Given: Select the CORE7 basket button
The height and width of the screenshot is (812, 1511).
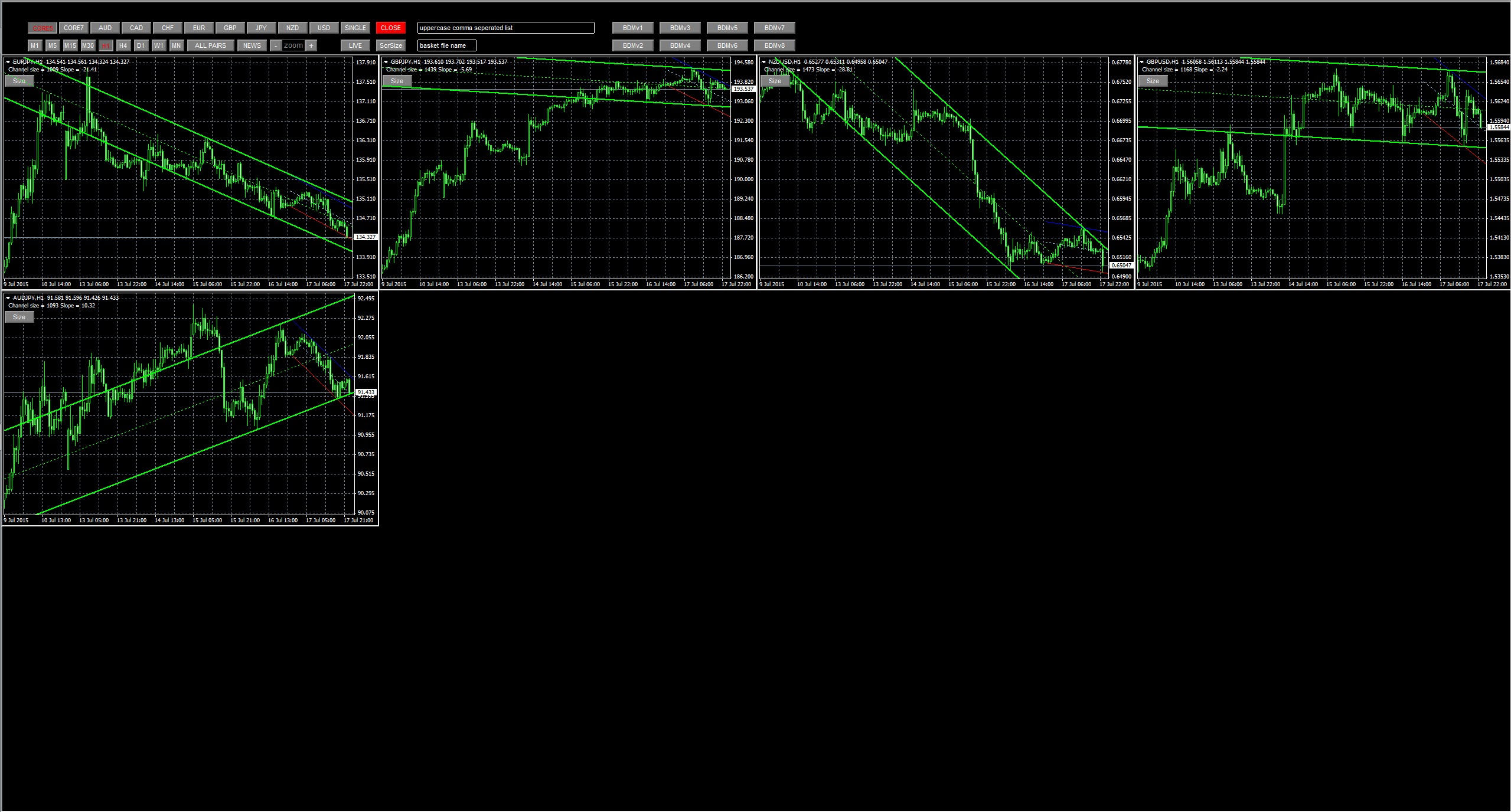Looking at the screenshot, I should click(x=74, y=28).
